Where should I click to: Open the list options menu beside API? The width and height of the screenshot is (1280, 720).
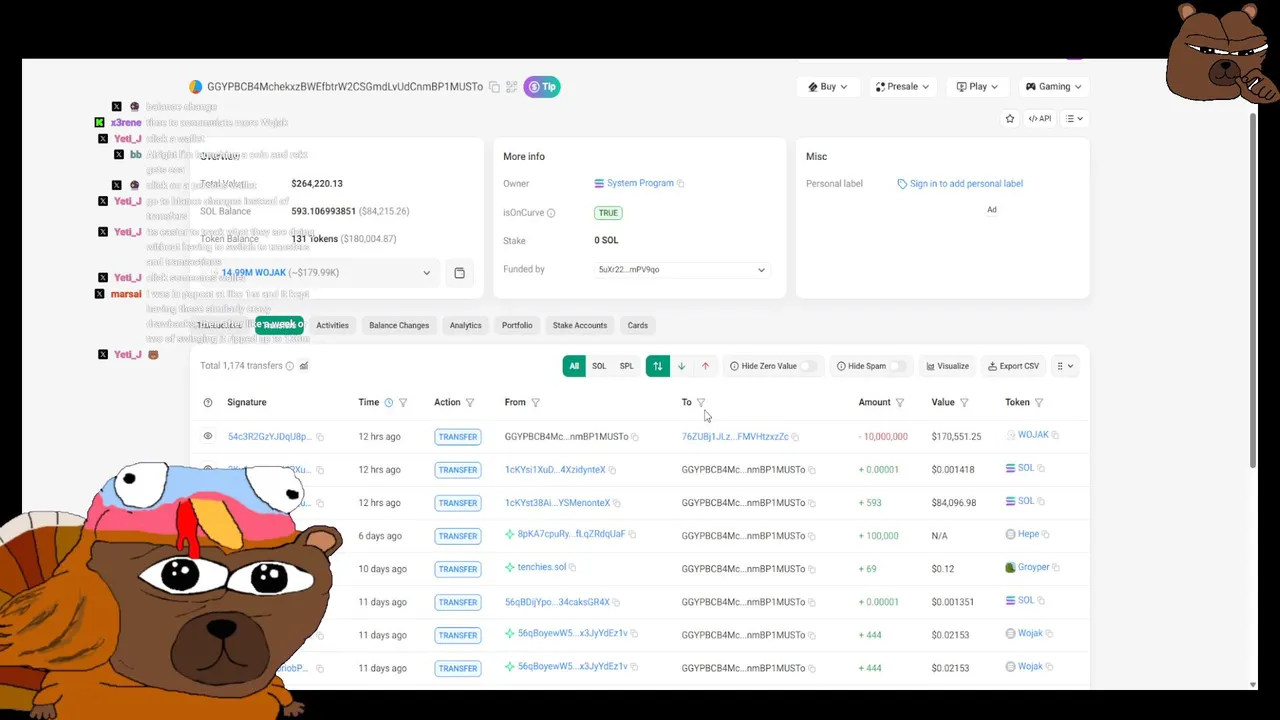point(1075,119)
